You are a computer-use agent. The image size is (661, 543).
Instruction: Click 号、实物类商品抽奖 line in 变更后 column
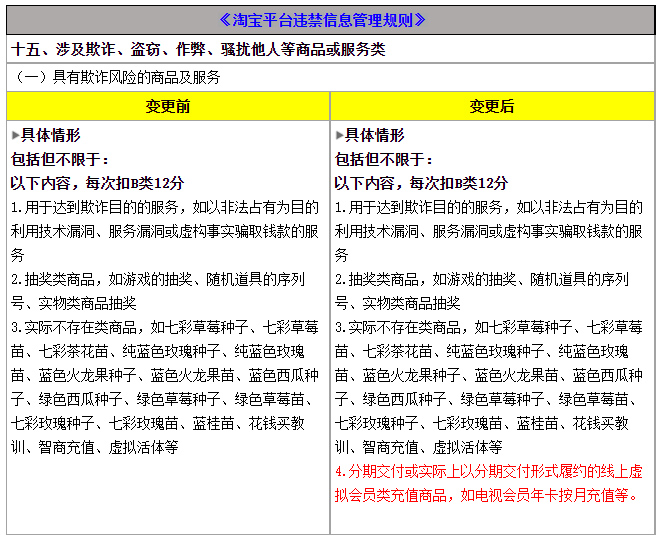pyautogui.click(x=397, y=303)
